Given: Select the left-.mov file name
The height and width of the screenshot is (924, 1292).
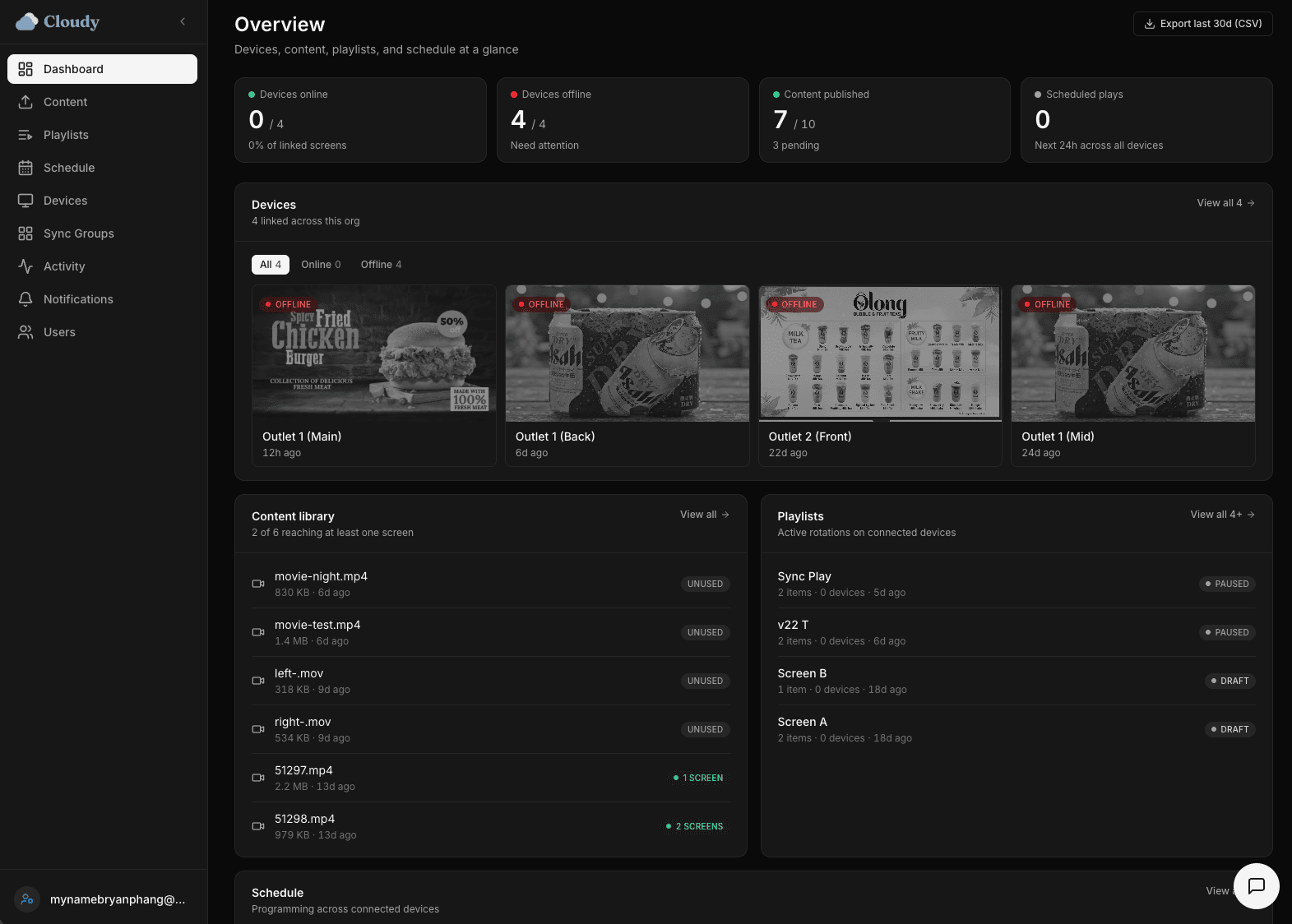Looking at the screenshot, I should pos(299,673).
